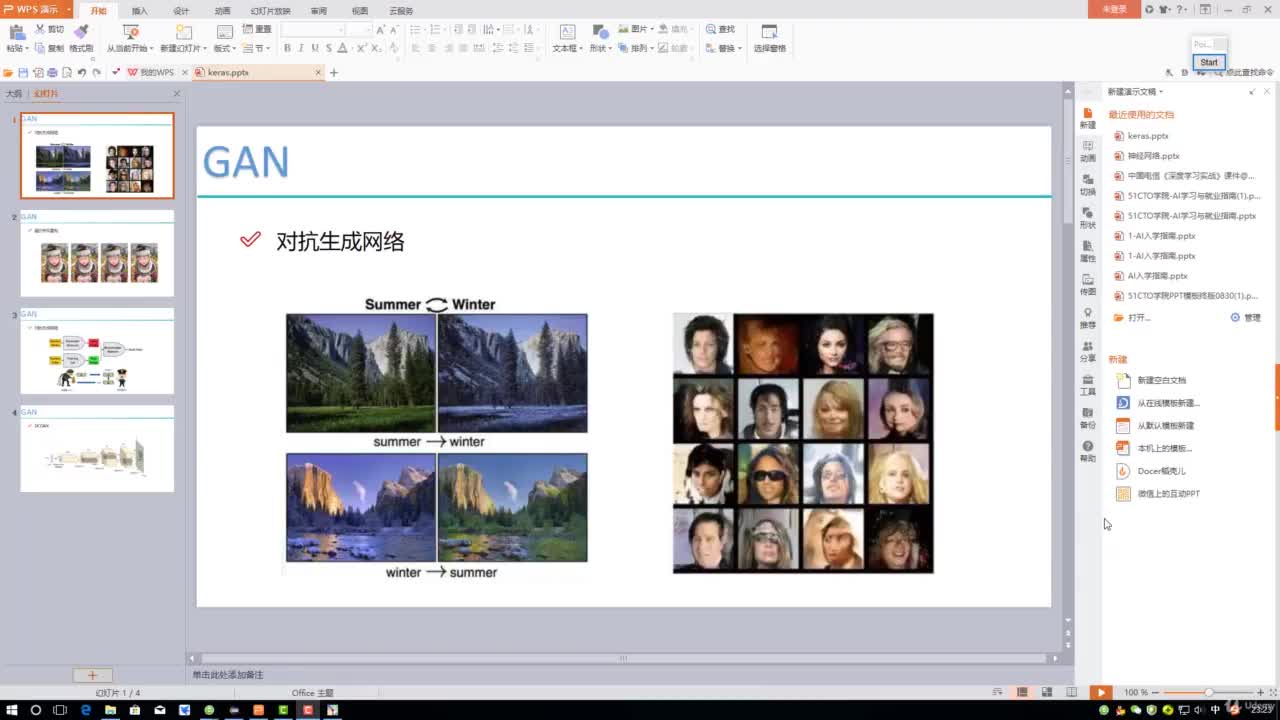
Task: Switch to the 大纲 outline pane tab
Action: 14,93
